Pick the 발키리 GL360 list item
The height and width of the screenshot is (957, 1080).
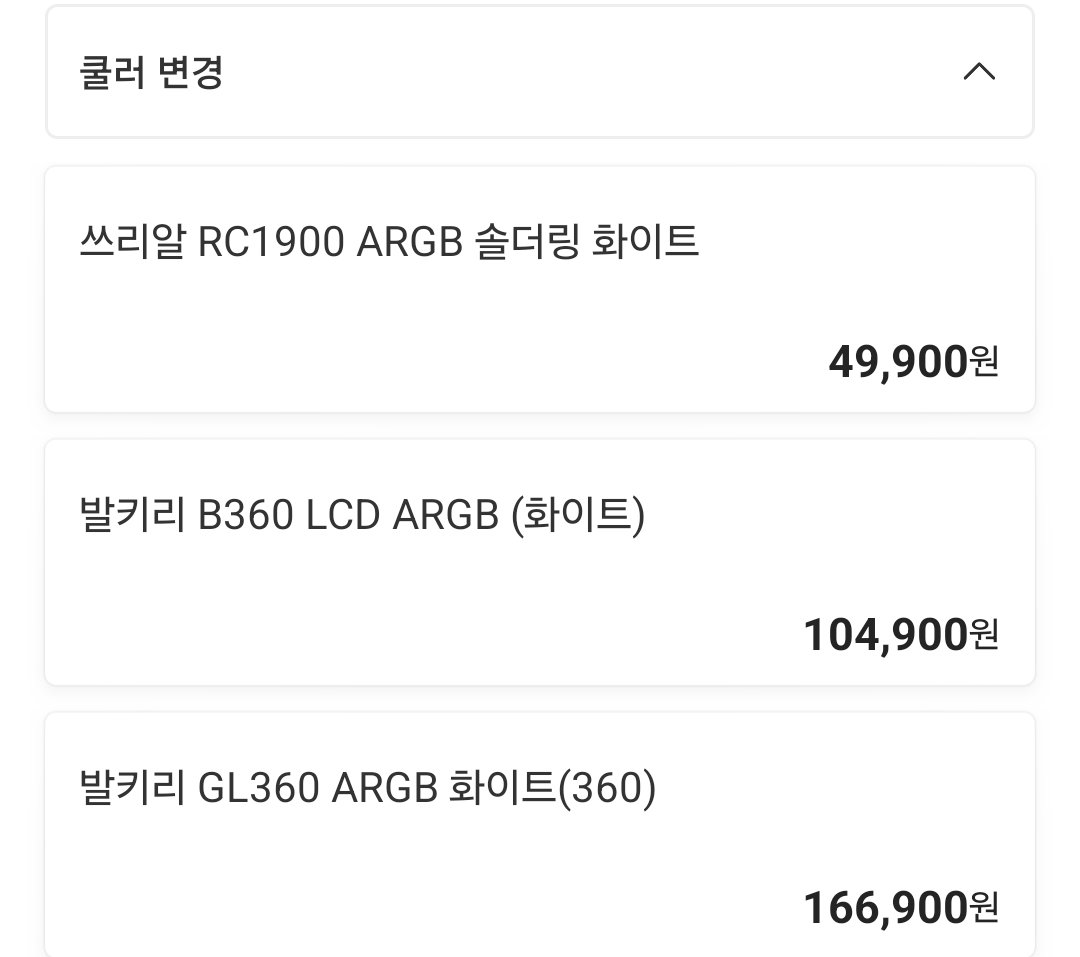[540, 834]
